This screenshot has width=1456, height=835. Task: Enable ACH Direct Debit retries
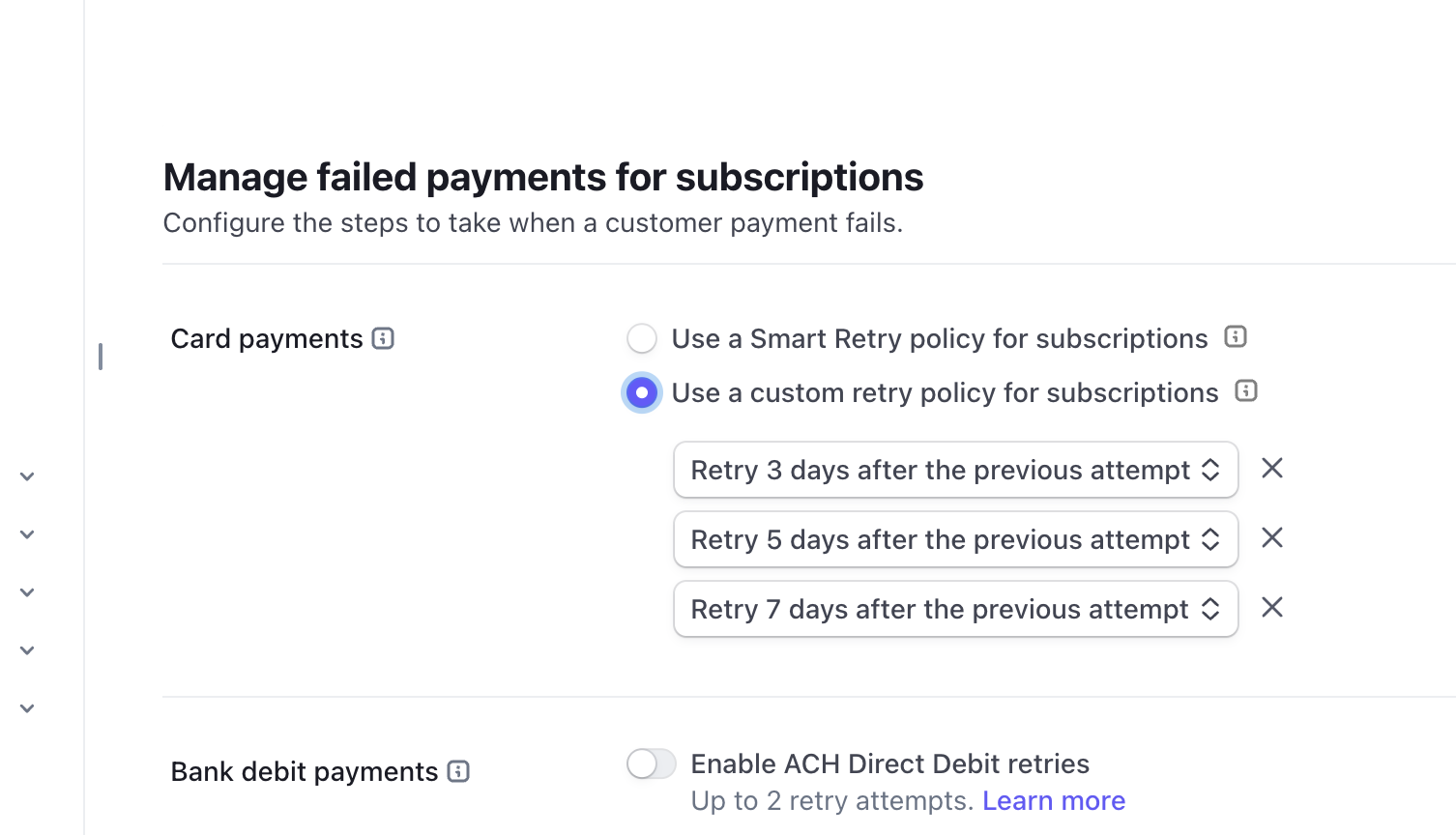coord(651,763)
